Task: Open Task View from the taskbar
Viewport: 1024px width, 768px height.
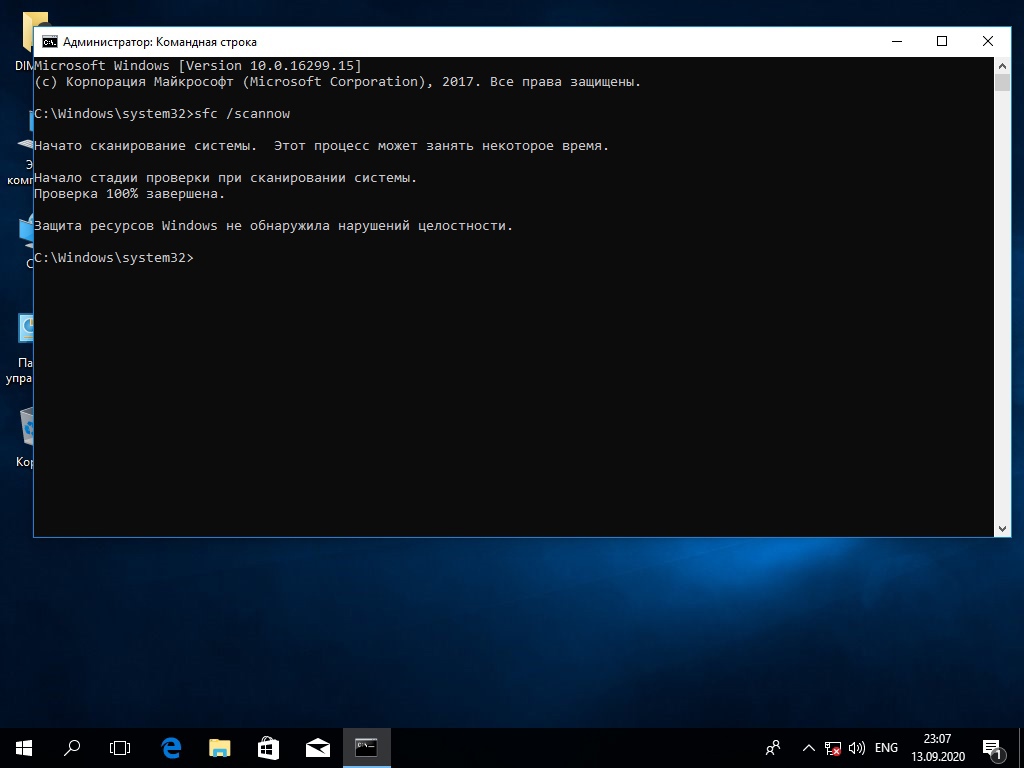Action: point(120,747)
